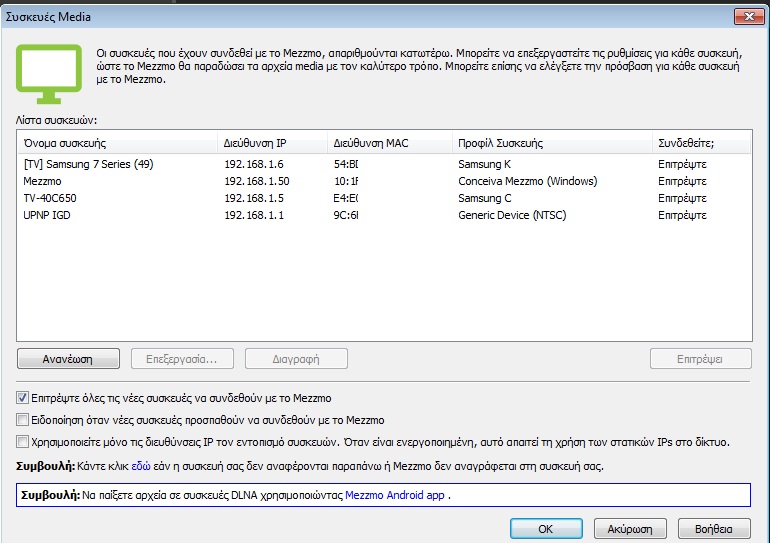Click MAC address starting with 10:1
This screenshot has width=770, height=543.
pos(346,181)
